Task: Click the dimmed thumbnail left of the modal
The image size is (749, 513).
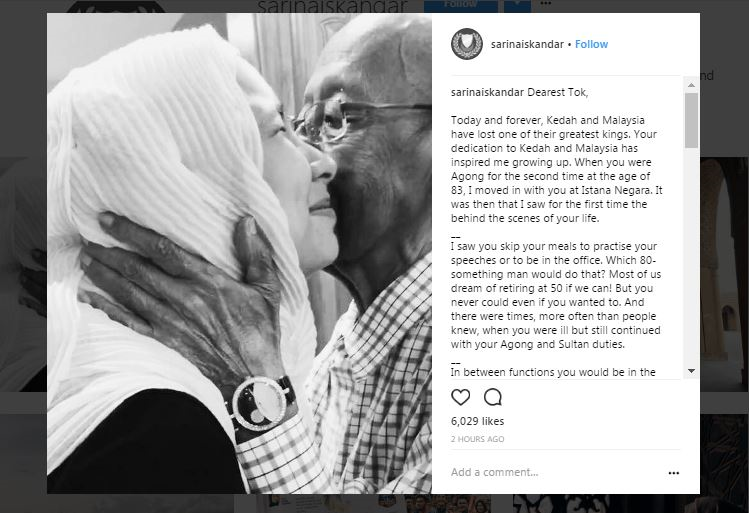Action: [x=23, y=275]
